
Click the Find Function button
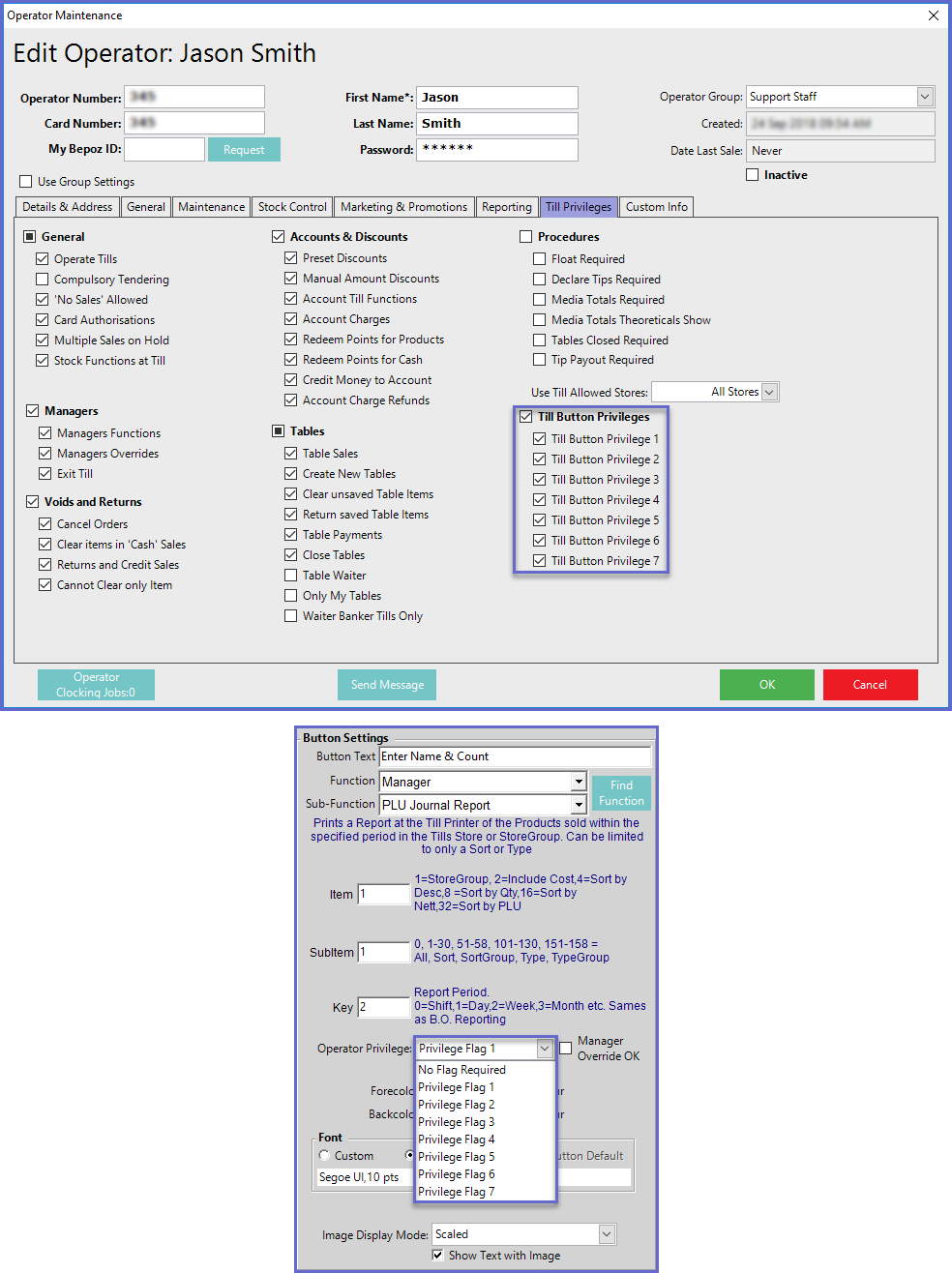pyautogui.click(x=621, y=793)
